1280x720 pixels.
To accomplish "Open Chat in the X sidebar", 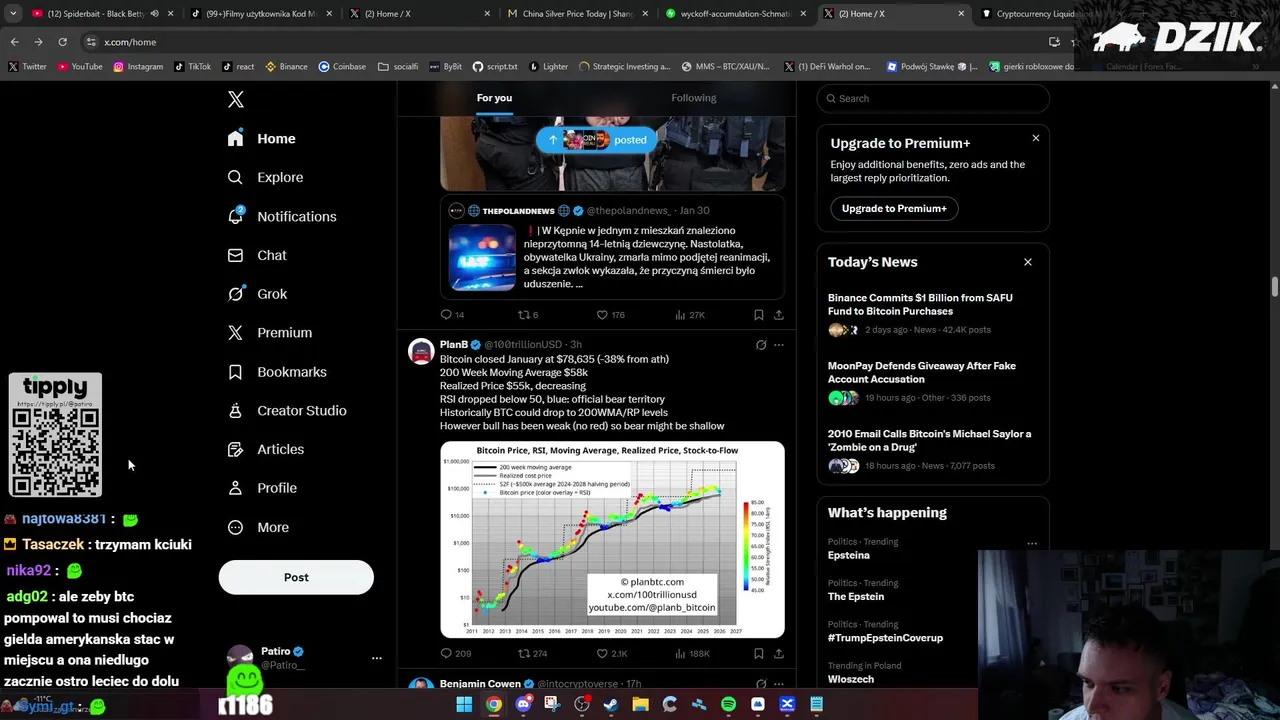I will [x=257, y=255].
